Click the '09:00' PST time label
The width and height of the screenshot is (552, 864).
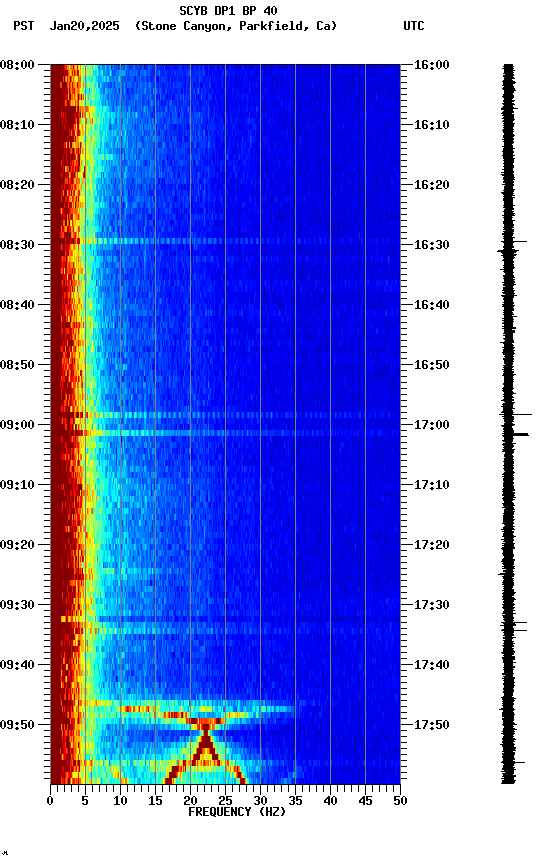click(x=17, y=425)
